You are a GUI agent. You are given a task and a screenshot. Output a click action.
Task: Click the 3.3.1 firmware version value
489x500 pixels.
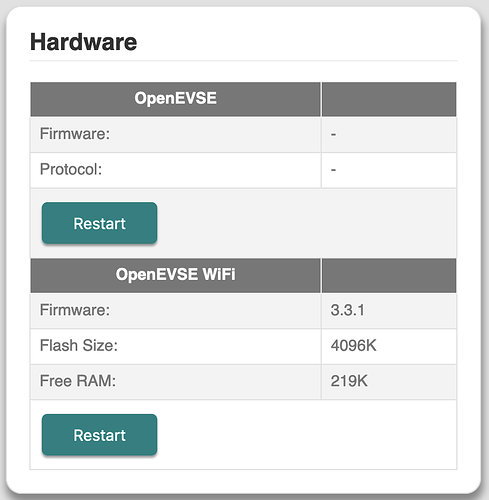point(347,310)
